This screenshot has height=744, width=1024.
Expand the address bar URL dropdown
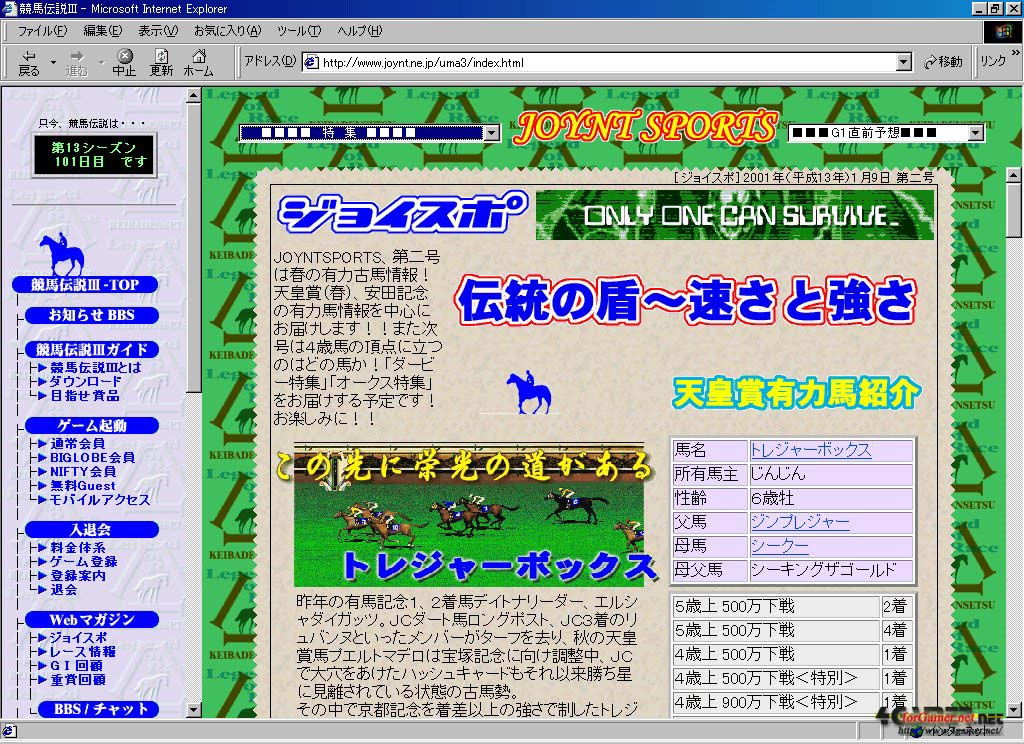[x=904, y=62]
